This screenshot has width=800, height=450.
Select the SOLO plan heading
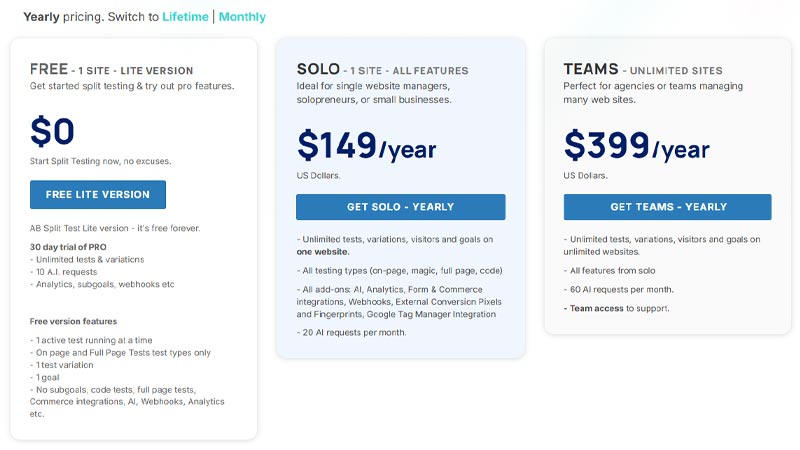click(x=318, y=70)
